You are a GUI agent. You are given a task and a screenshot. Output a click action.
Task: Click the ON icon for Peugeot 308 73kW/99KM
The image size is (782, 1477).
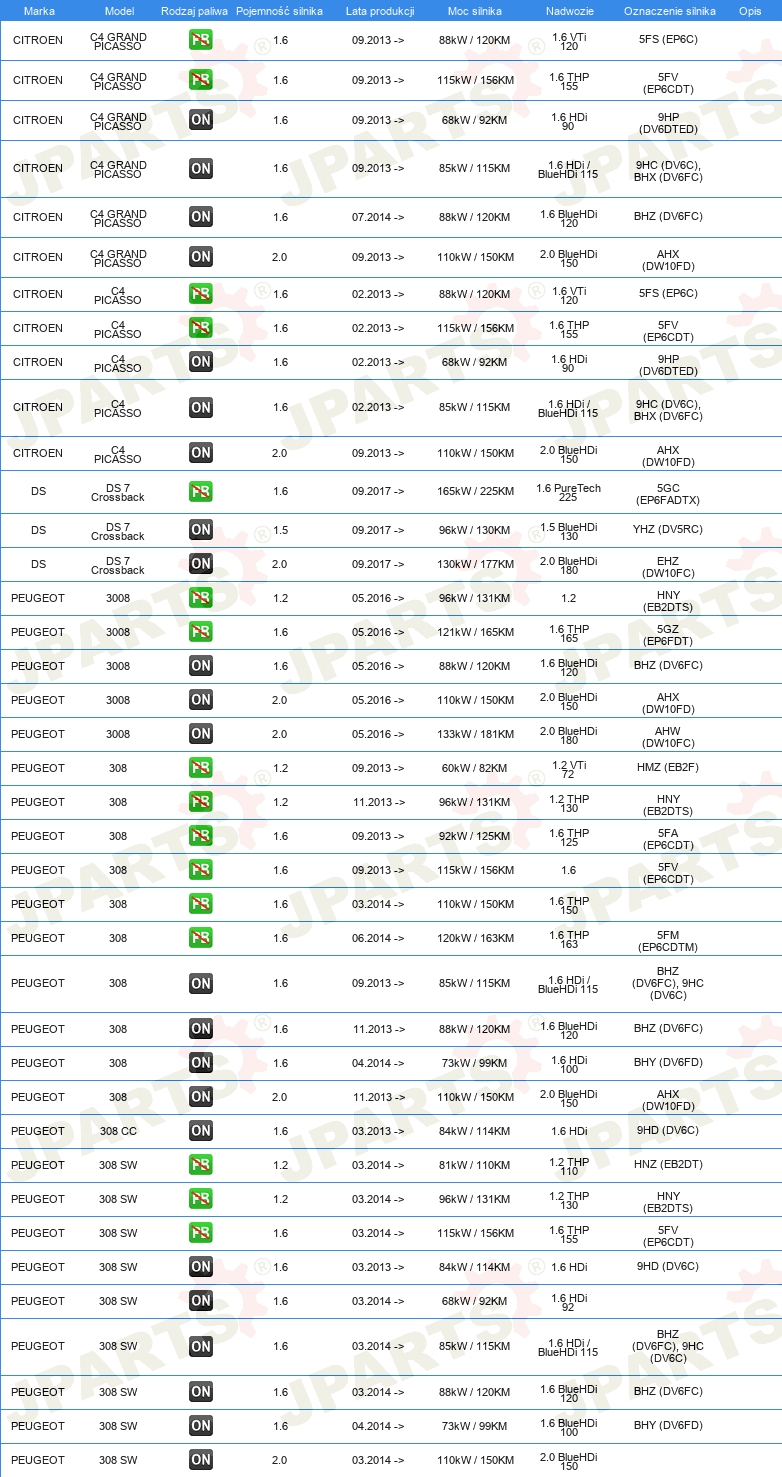click(x=201, y=1063)
